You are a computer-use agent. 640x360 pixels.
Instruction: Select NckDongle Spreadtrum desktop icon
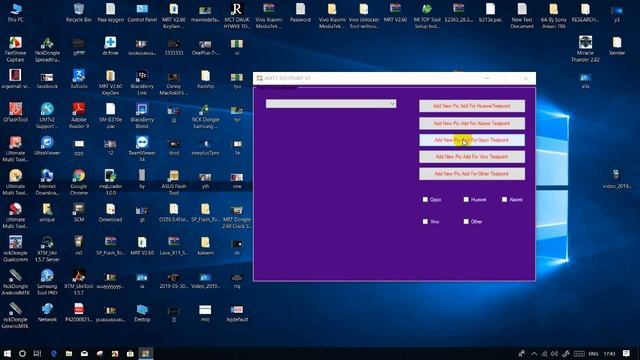click(47, 49)
